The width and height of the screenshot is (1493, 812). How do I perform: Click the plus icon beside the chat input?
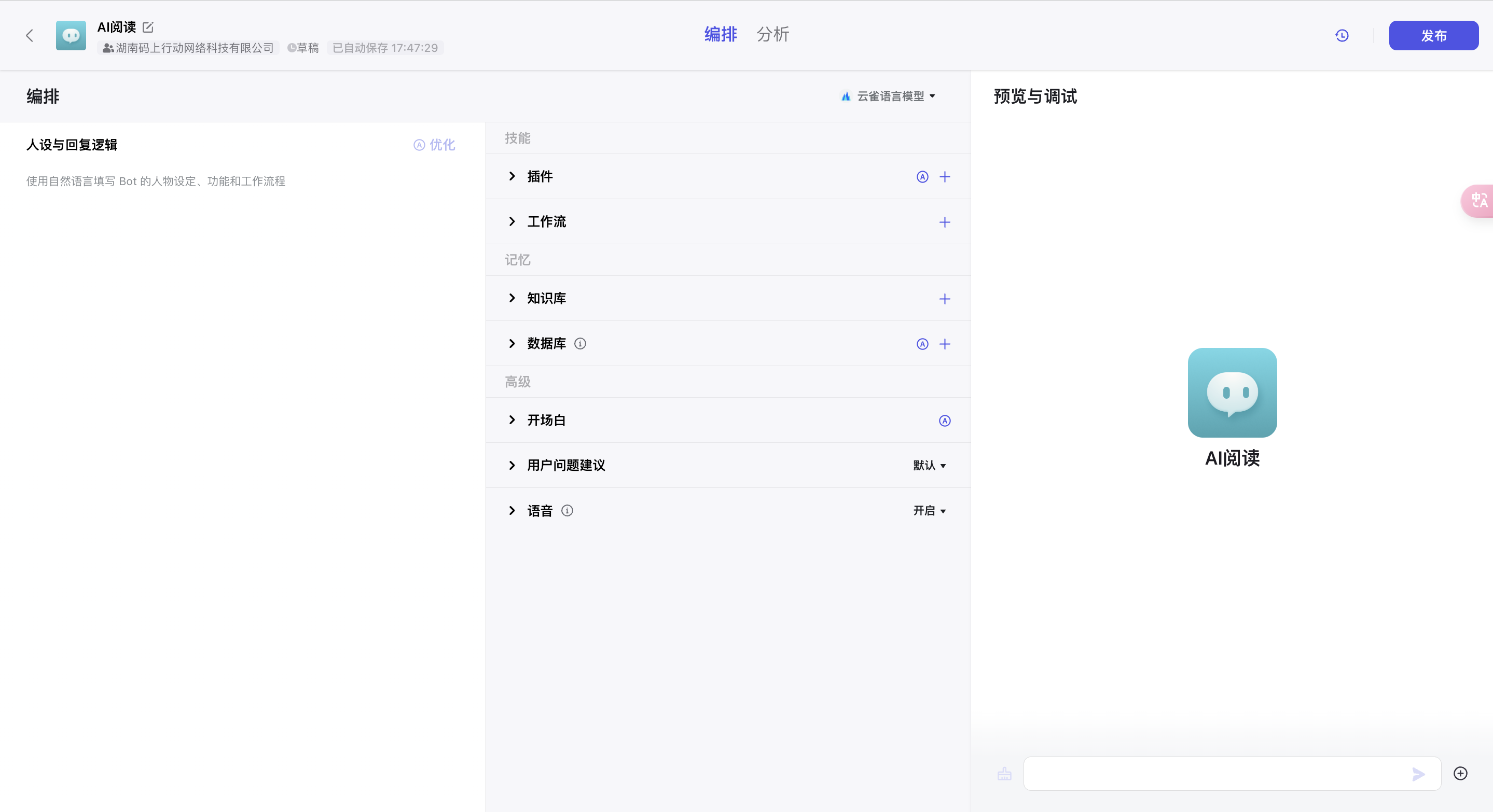coord(1461,774)
